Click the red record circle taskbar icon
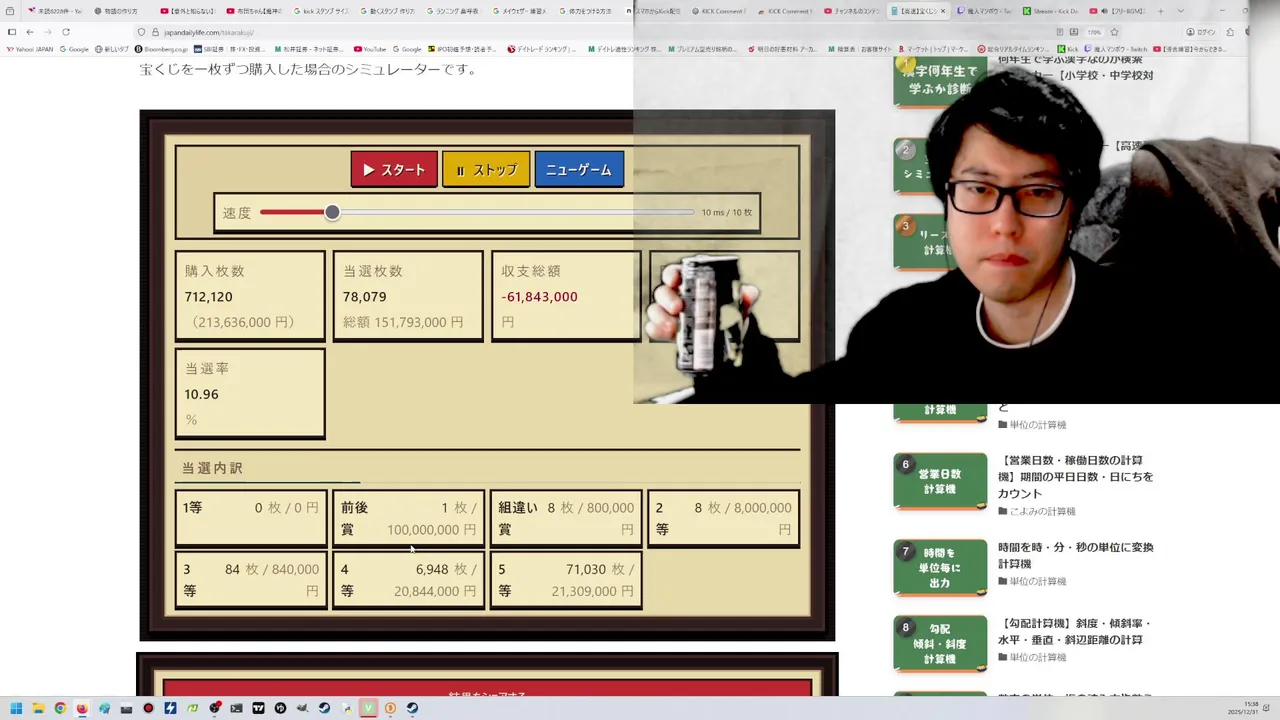 click(x=148, y=708)
